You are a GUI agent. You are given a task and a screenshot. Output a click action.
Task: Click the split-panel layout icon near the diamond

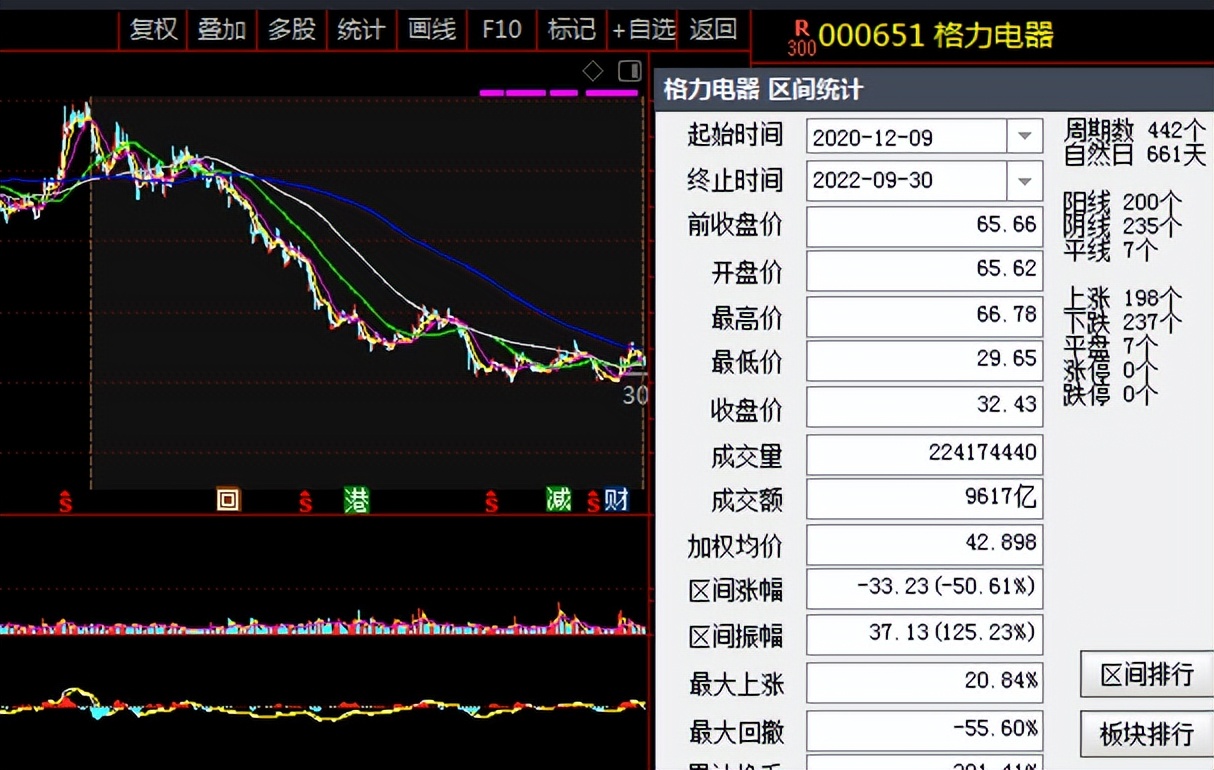tap(628, 71)
